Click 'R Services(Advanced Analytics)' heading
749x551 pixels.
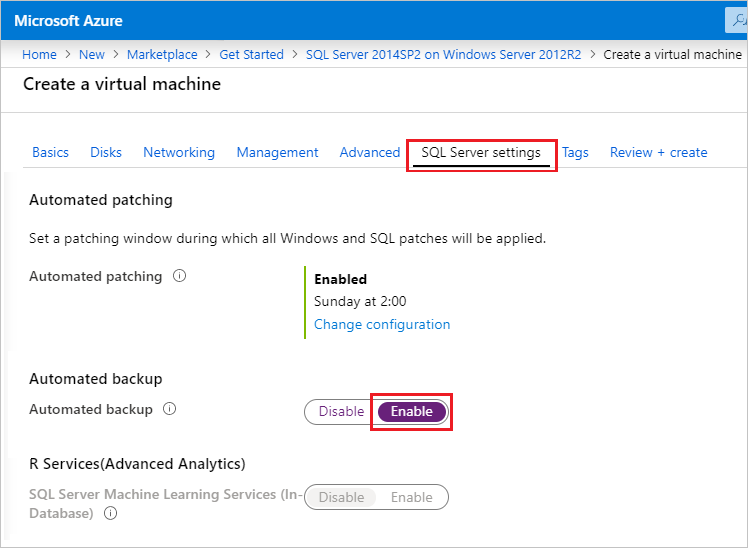(x=137, y=464)
